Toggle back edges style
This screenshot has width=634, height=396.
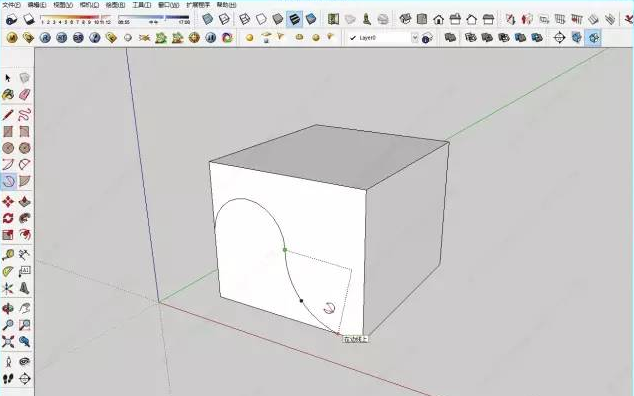(x=224, y=19)
